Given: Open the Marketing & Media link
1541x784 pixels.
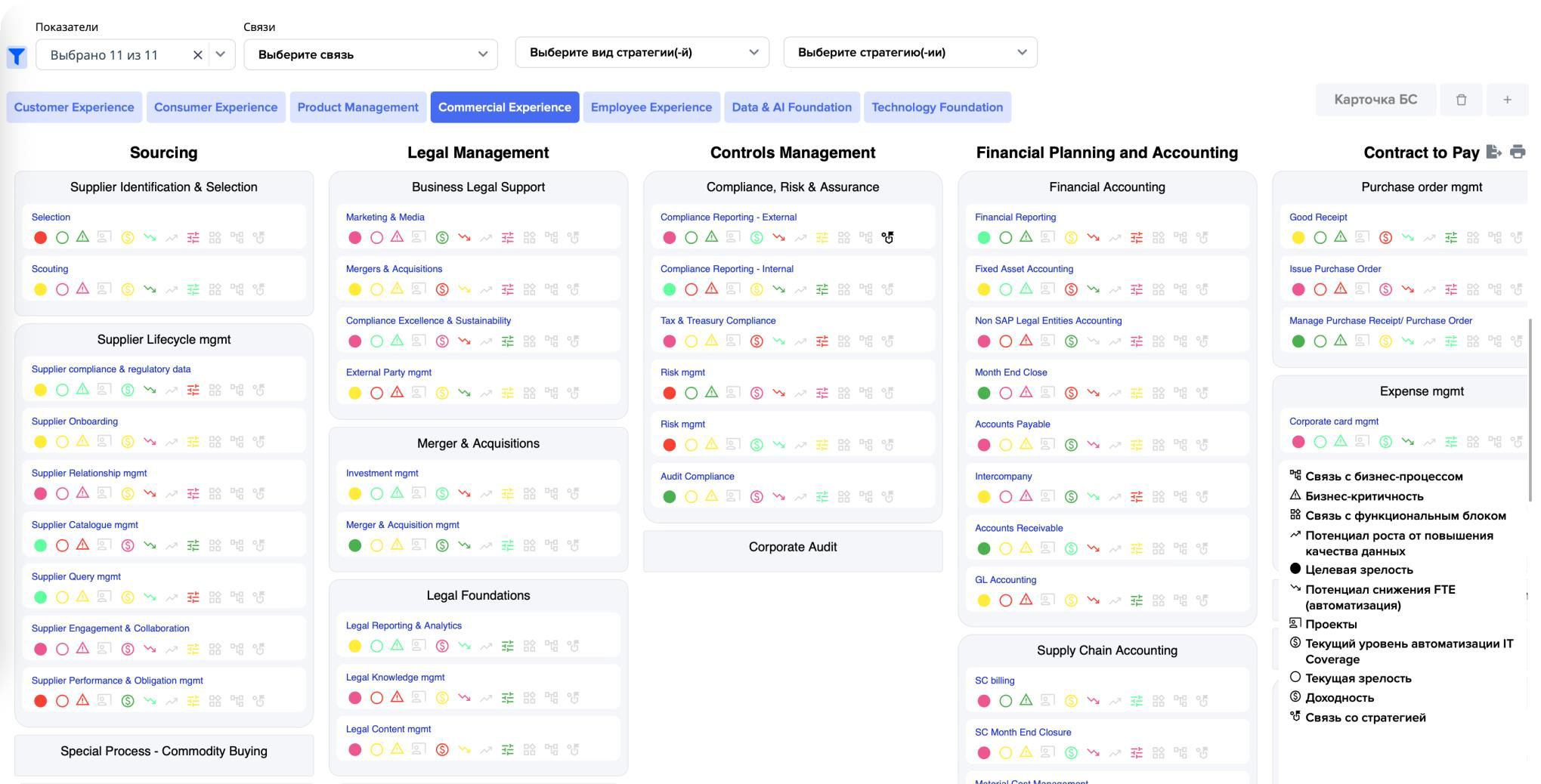Looking at the screenshot, I should [385, 218].
